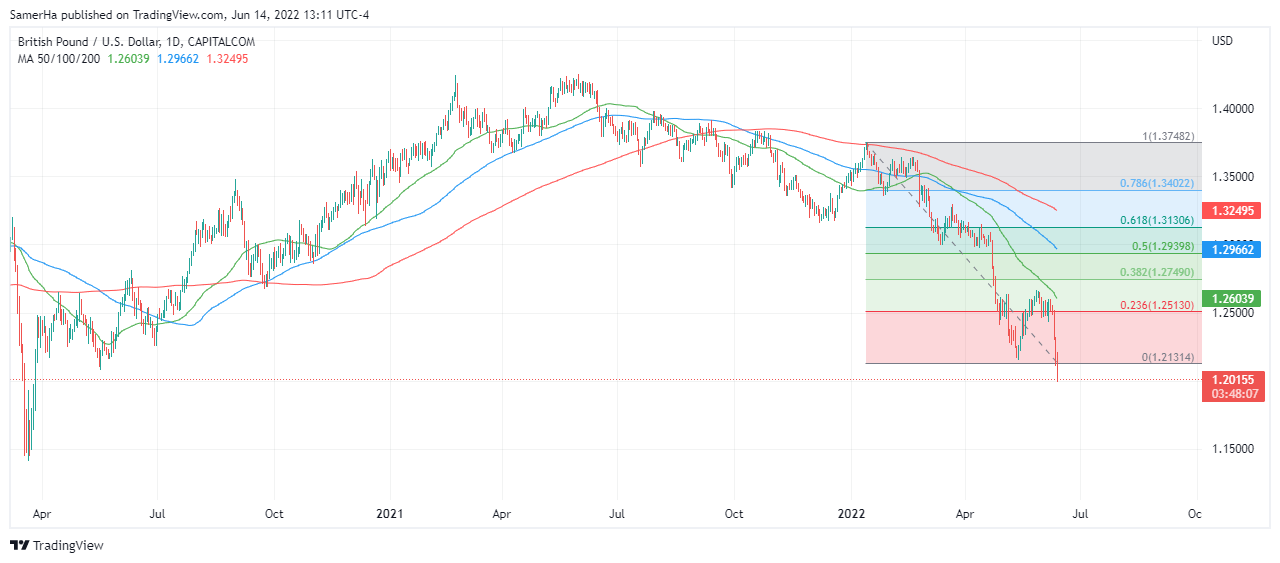Click the blue 1.29662 price axis tag
The height and width of the screenshot is (563, 1280).
tap(1234, 248)
